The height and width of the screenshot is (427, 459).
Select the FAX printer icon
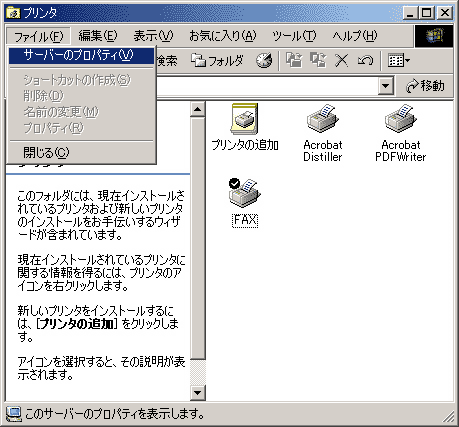click(x=245, y=203)
